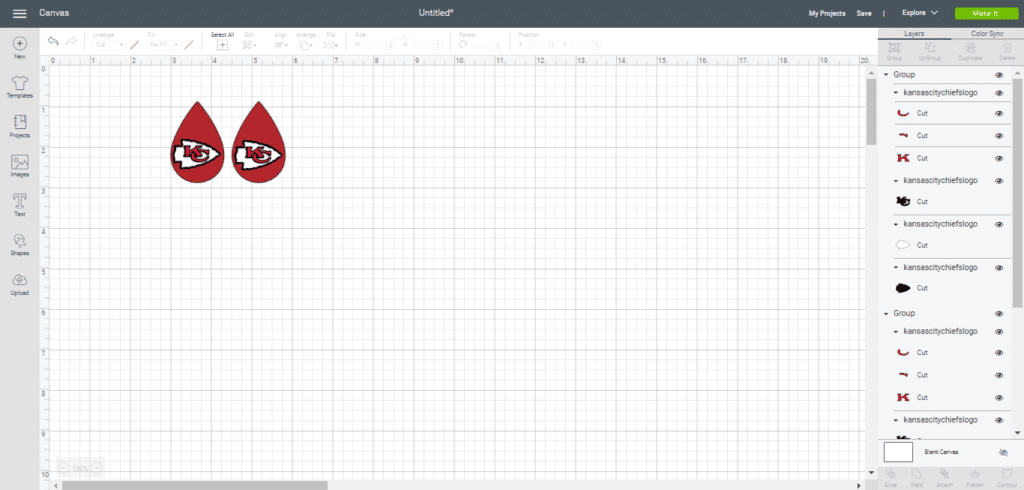Open the Shapes tool
Image resolution: width=1024 pixels, height=490 pixels.
19,243
